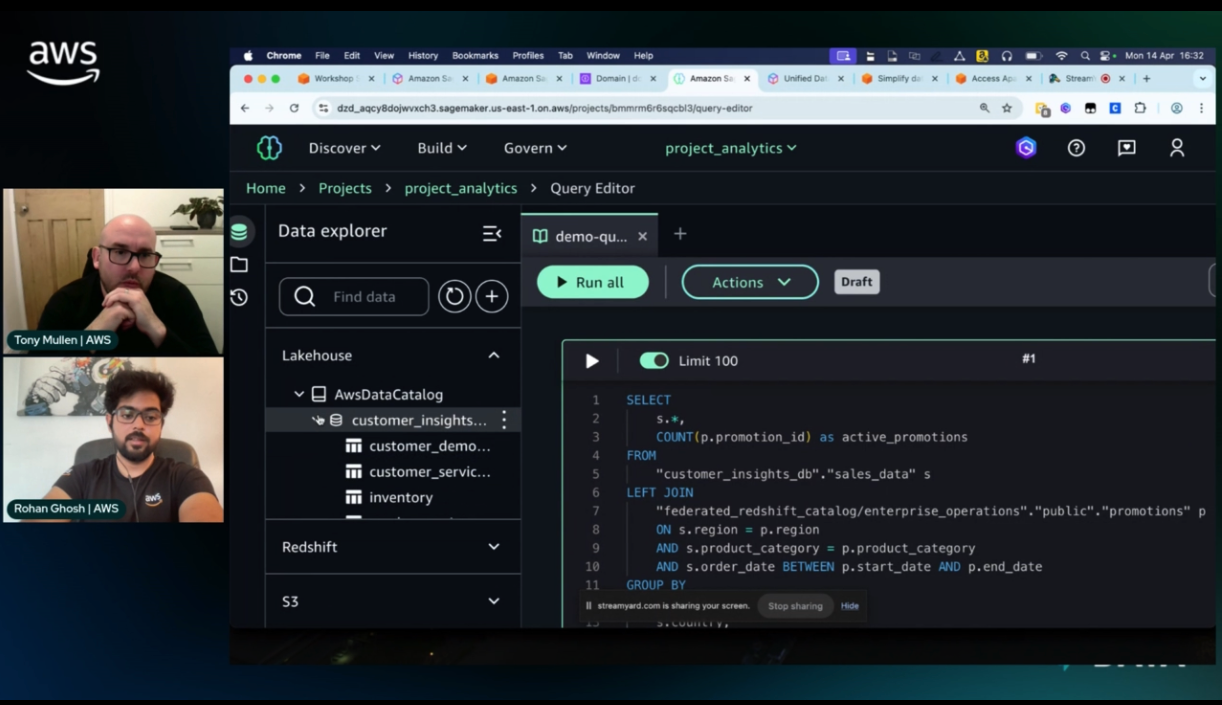This screenshot has width=1222, height=705.
Task: Open the user profile icon
Action: (x=1177, y=148)
